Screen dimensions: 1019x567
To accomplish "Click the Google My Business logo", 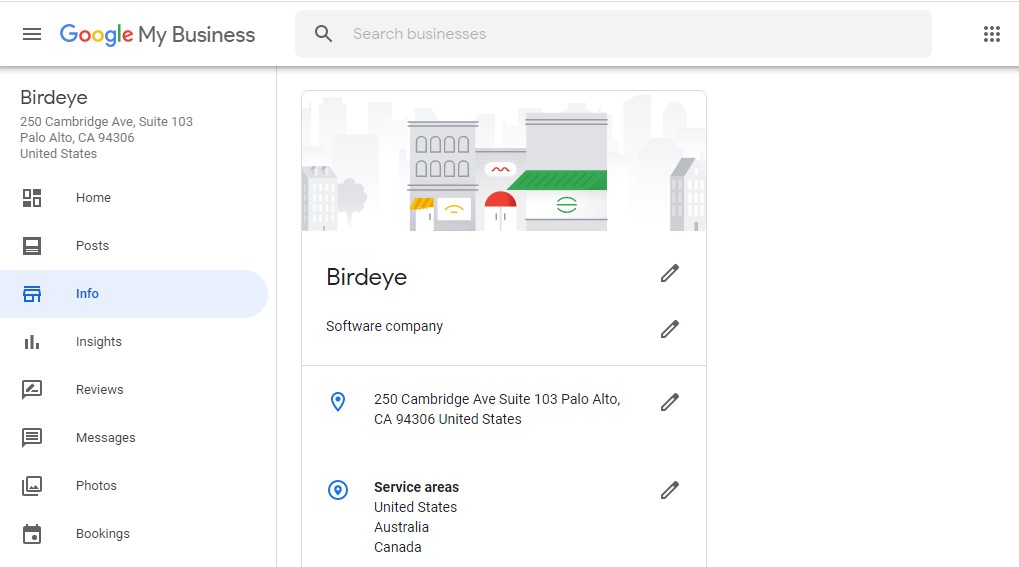I will click(157, 34).
